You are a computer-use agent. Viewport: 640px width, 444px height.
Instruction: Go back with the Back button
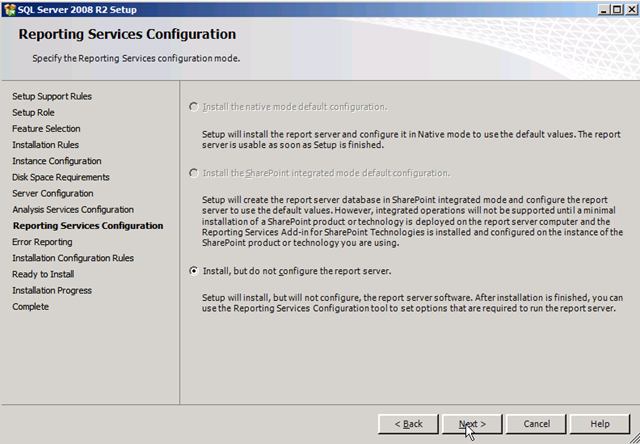[408, 423]
